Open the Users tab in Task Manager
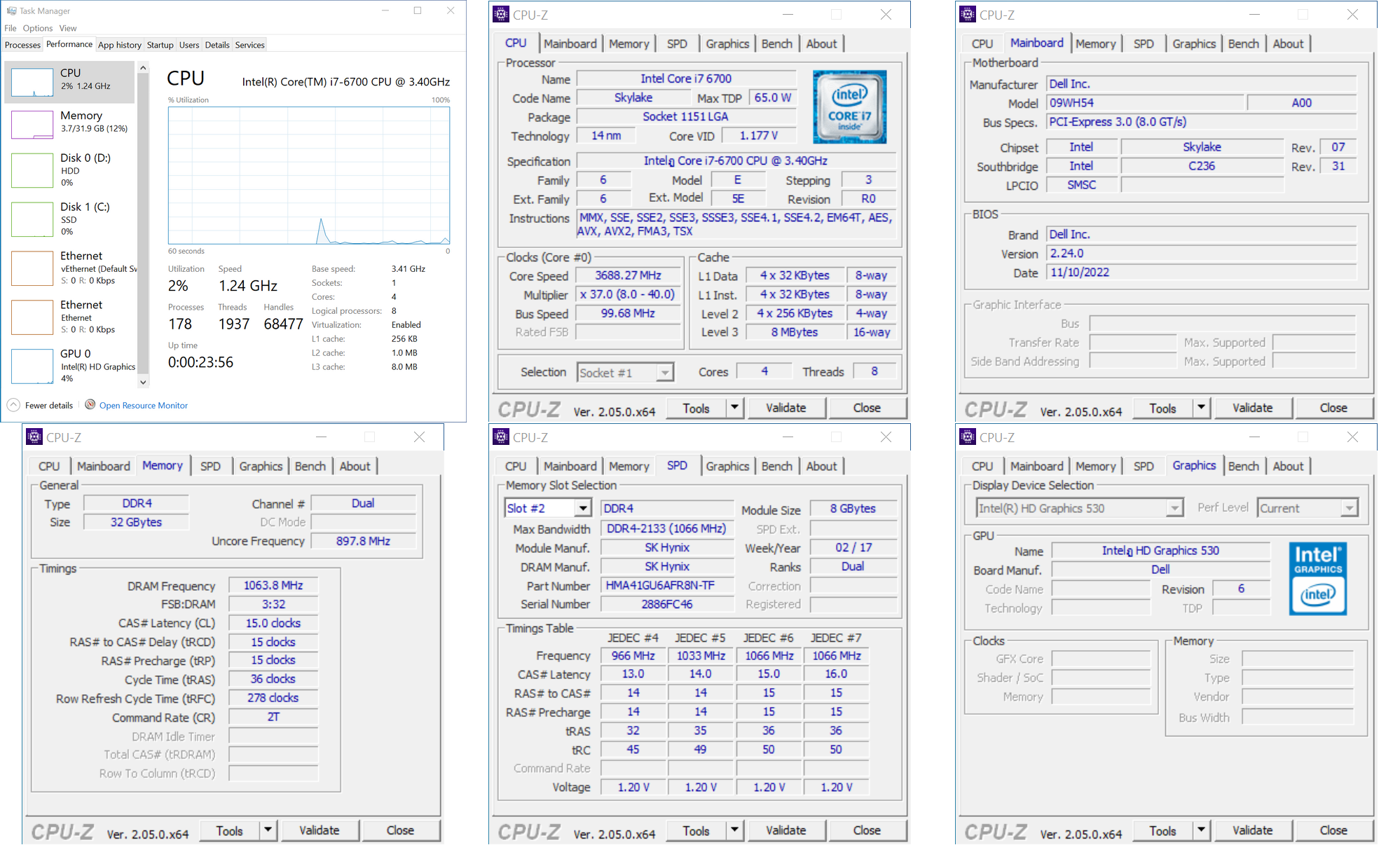The height and width of the screenshot is (845, 1400). point(189,45)
